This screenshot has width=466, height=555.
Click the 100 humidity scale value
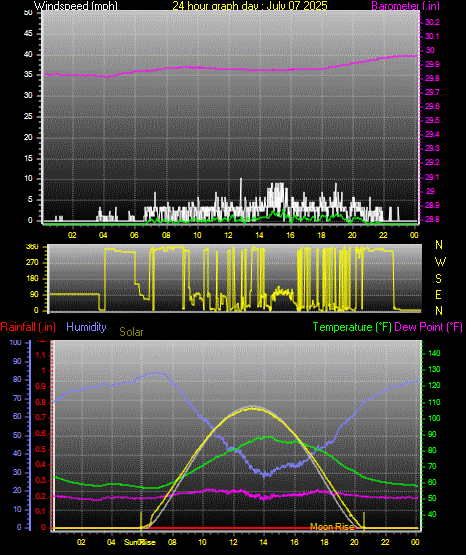[16, 342]
